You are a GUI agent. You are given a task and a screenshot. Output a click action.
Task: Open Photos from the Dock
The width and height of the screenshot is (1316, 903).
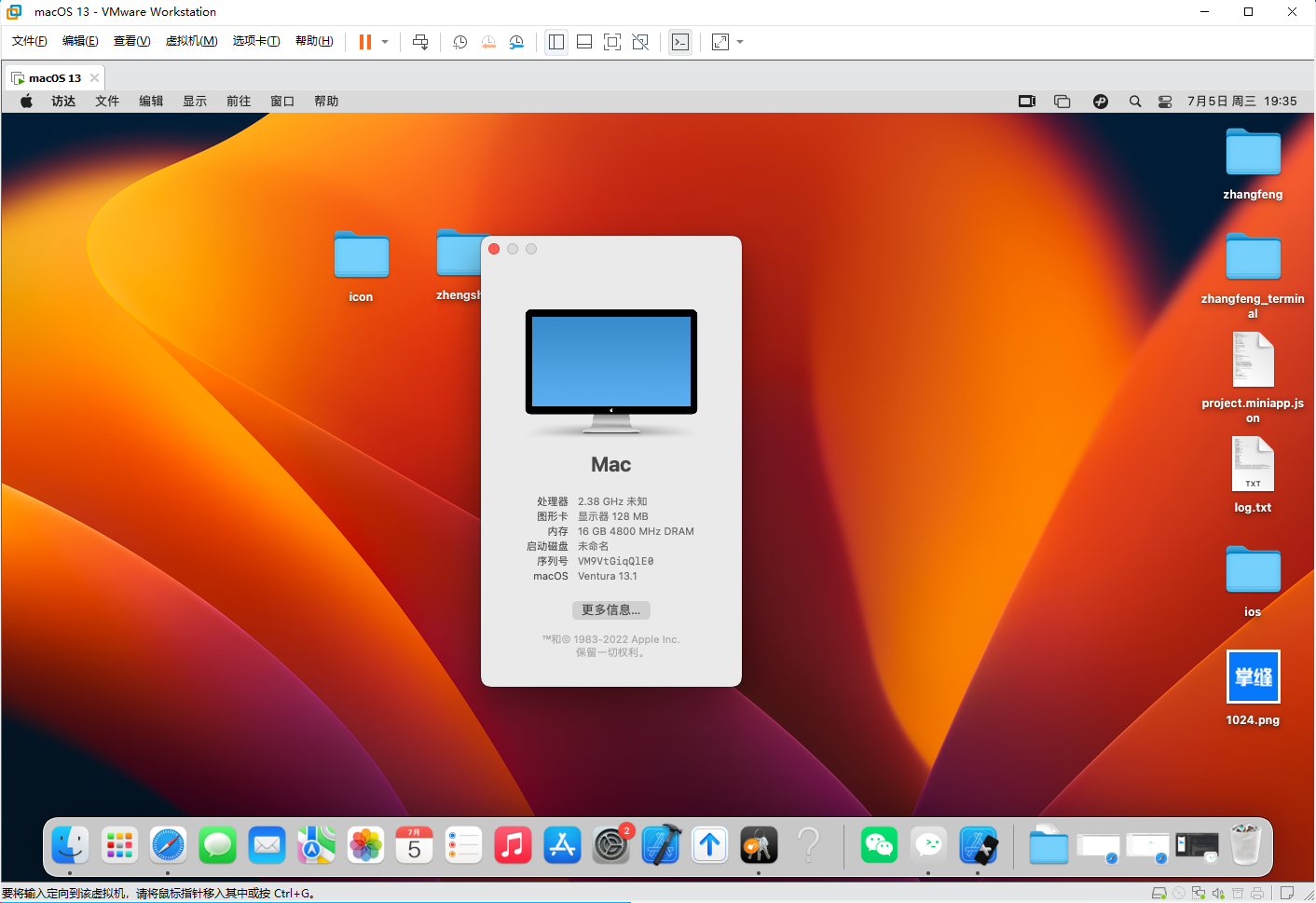coord(365,846)
